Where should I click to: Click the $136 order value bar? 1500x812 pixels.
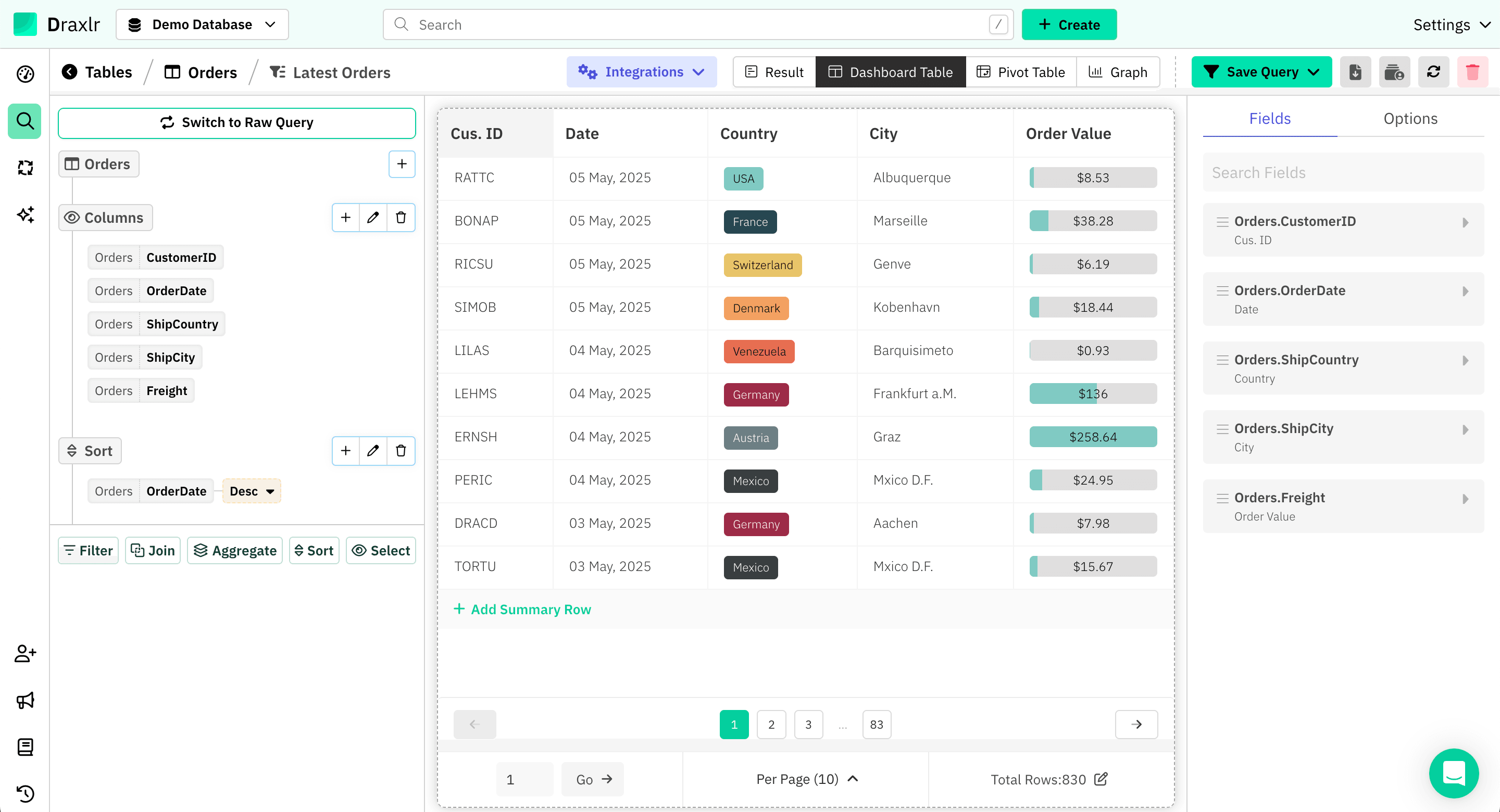(1093, 394)
